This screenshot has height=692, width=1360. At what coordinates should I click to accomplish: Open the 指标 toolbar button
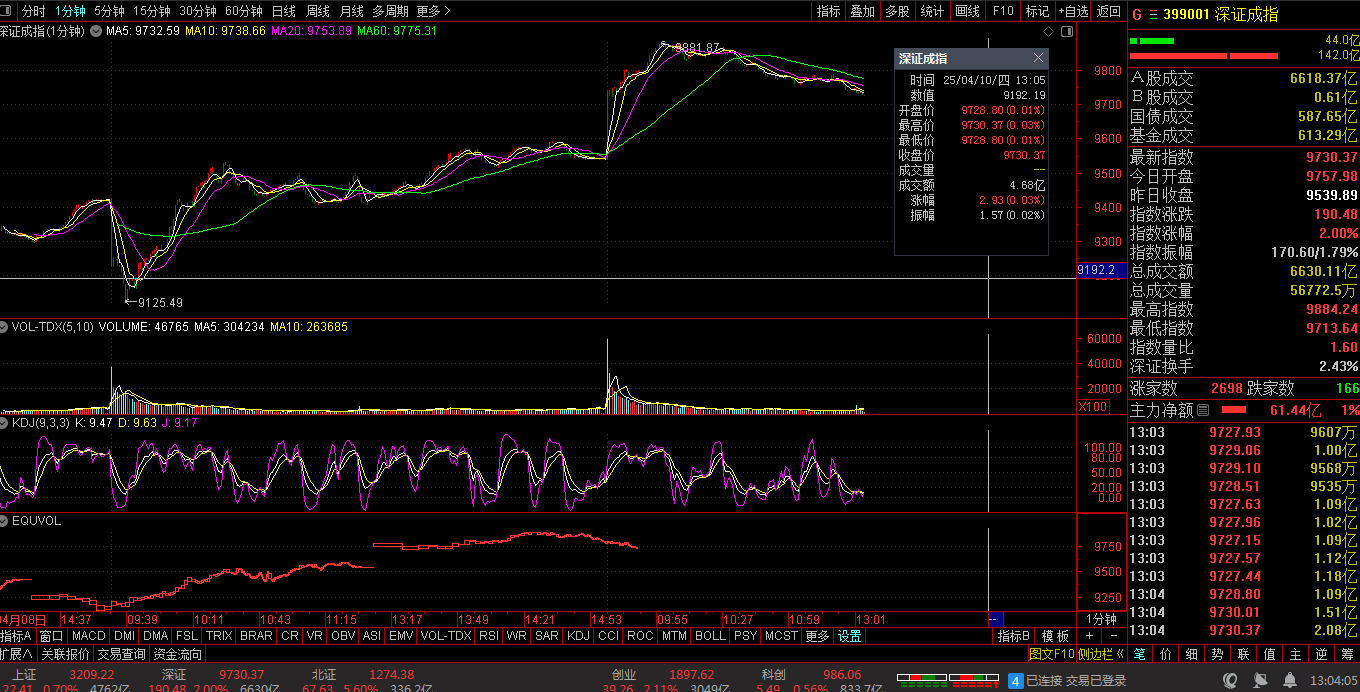[829, 11]
